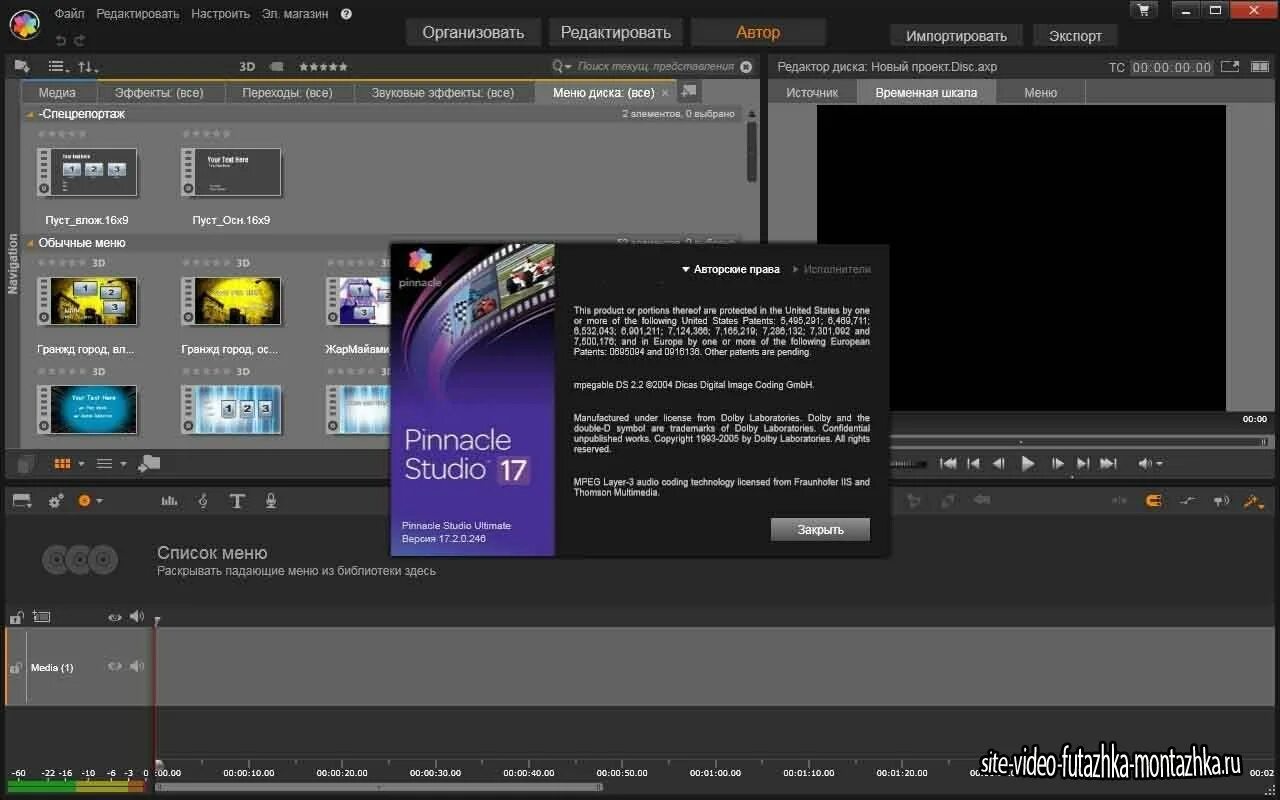
Task: Open the shopping cart icon
Action: (x=1143, y=10)
